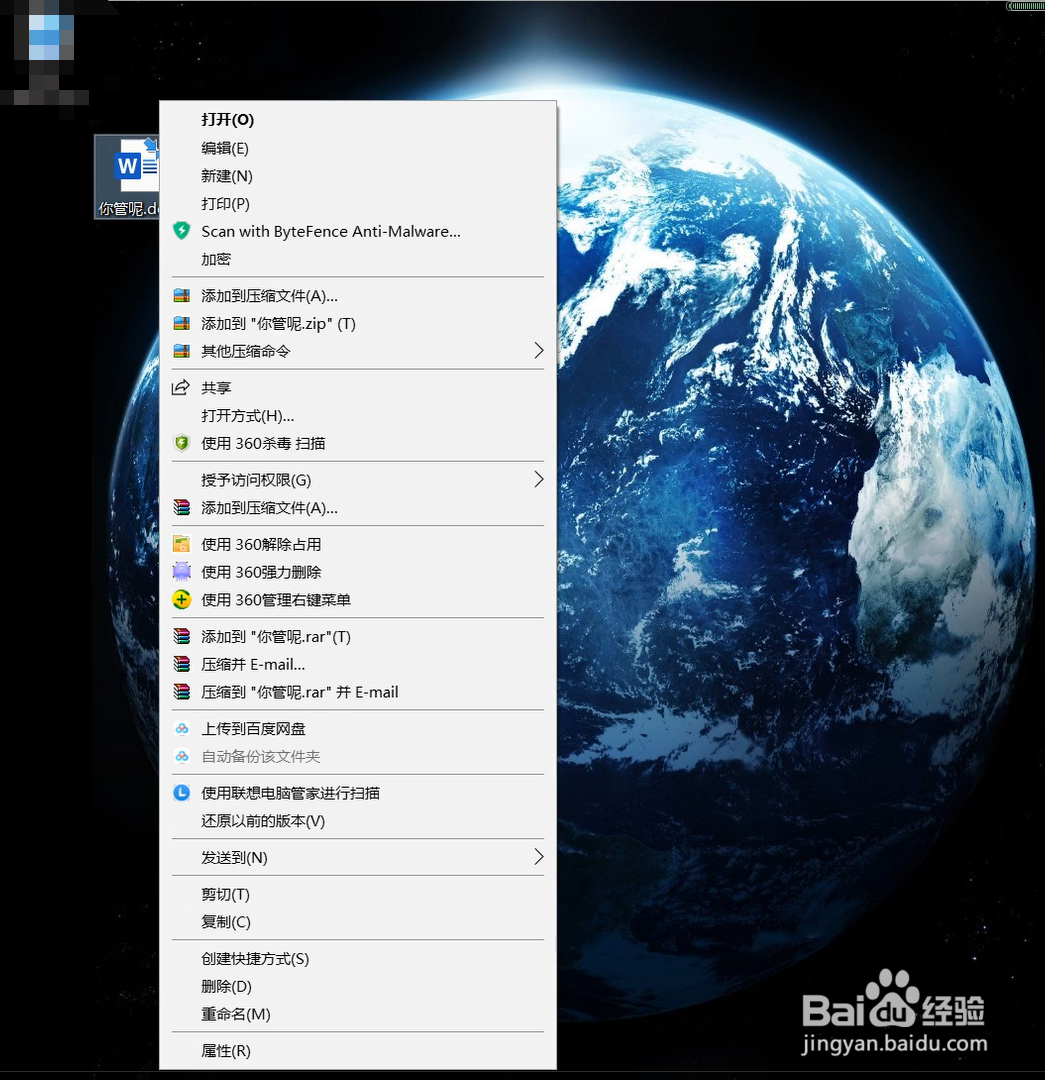Select the 你管呢 Word document desktop icon
1045x1080 pixels.
pos(128,176)
